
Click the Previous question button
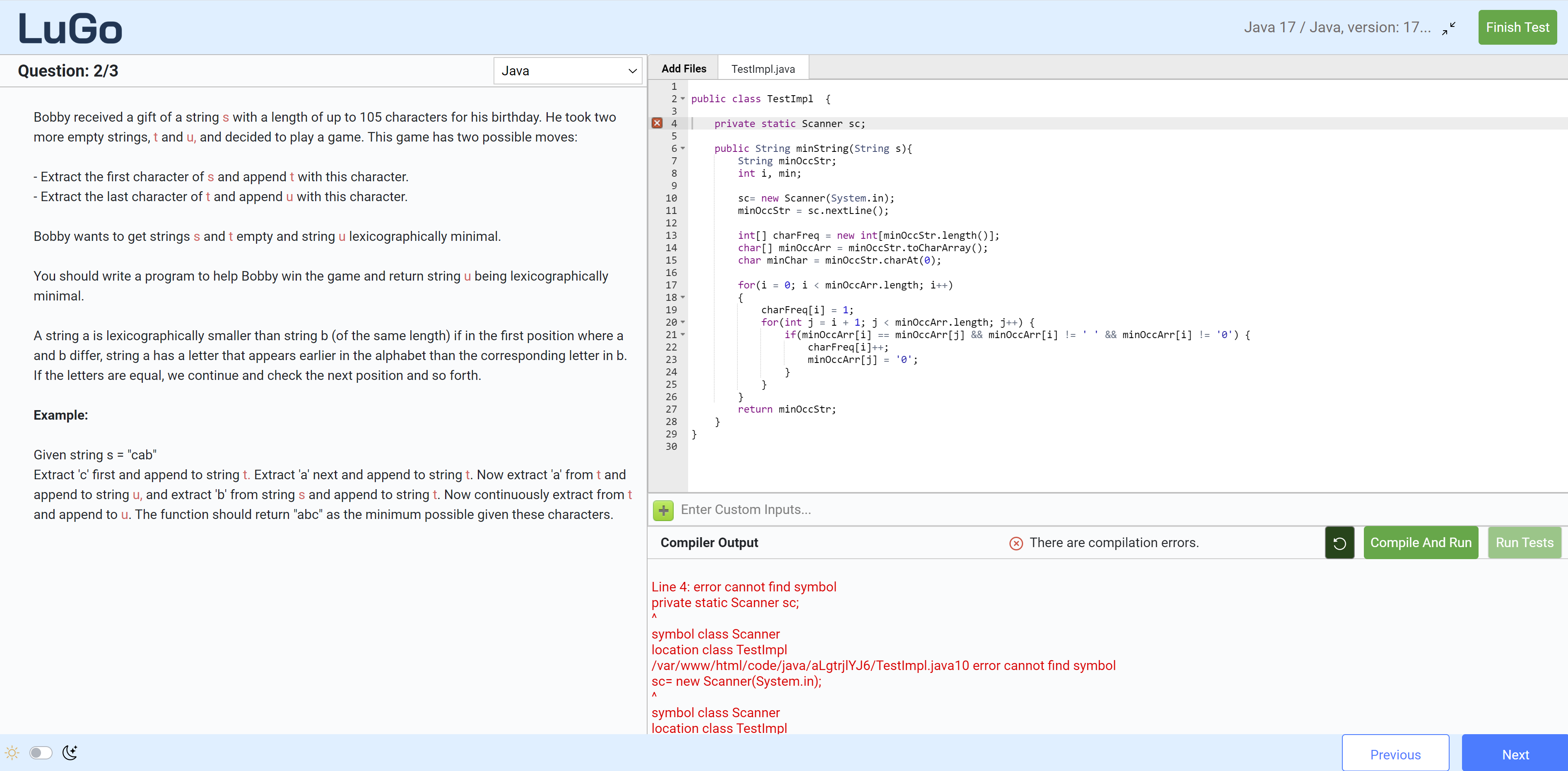coord(1395,754)
